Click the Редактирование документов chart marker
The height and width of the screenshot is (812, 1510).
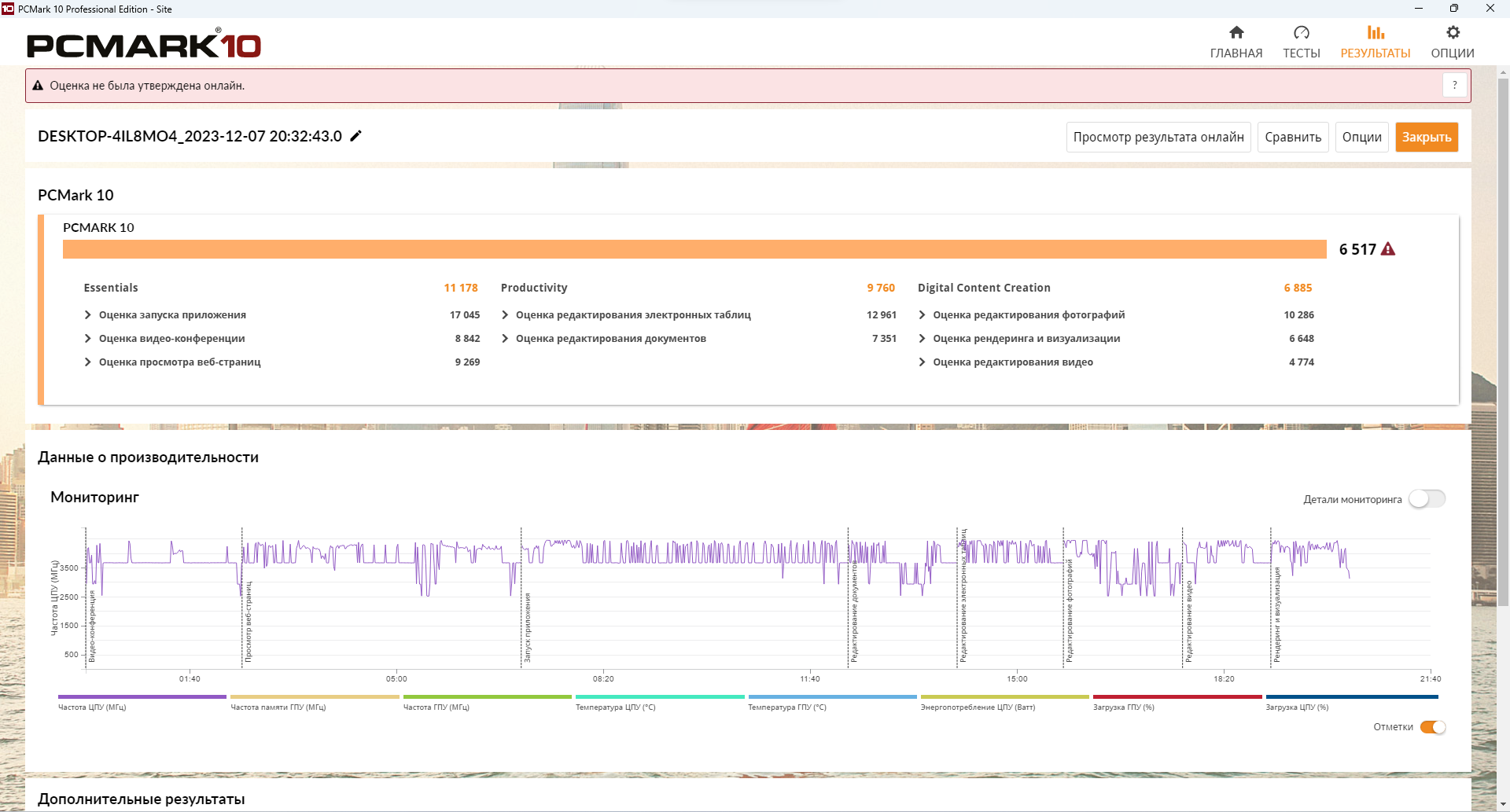click(x=855, y=612)
